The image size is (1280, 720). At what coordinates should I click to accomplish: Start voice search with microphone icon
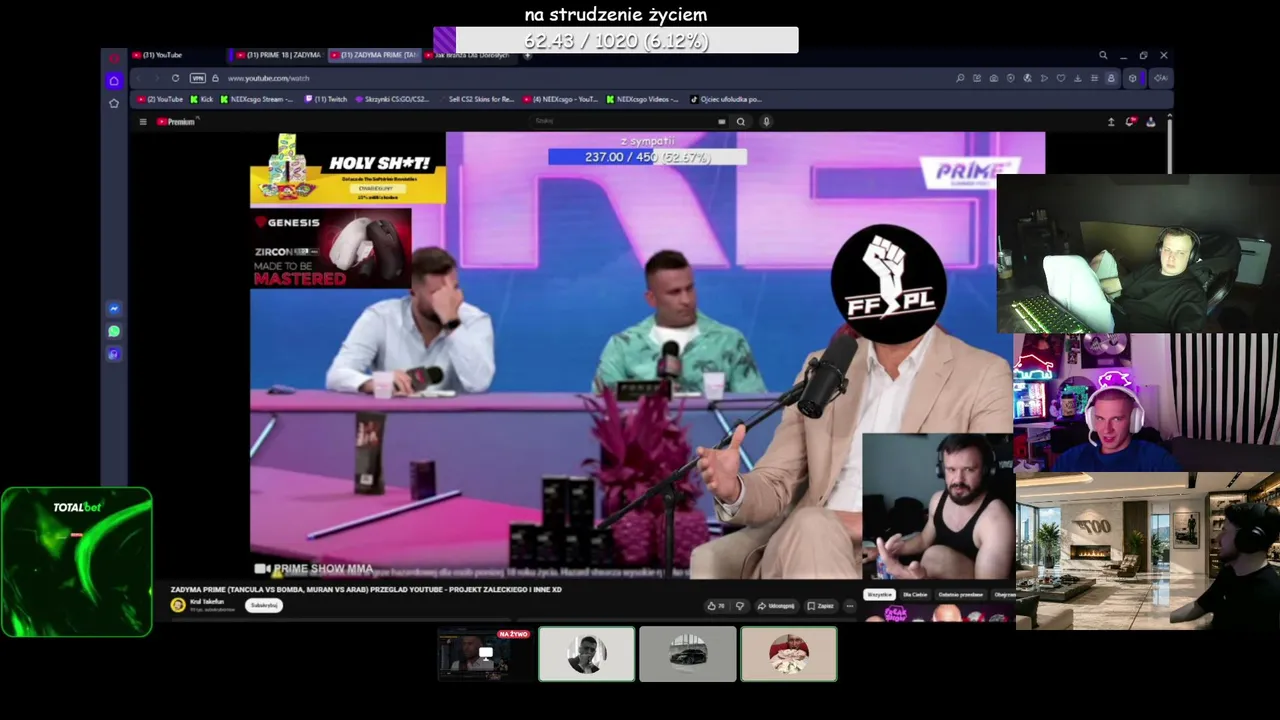[x=766, y=122]
